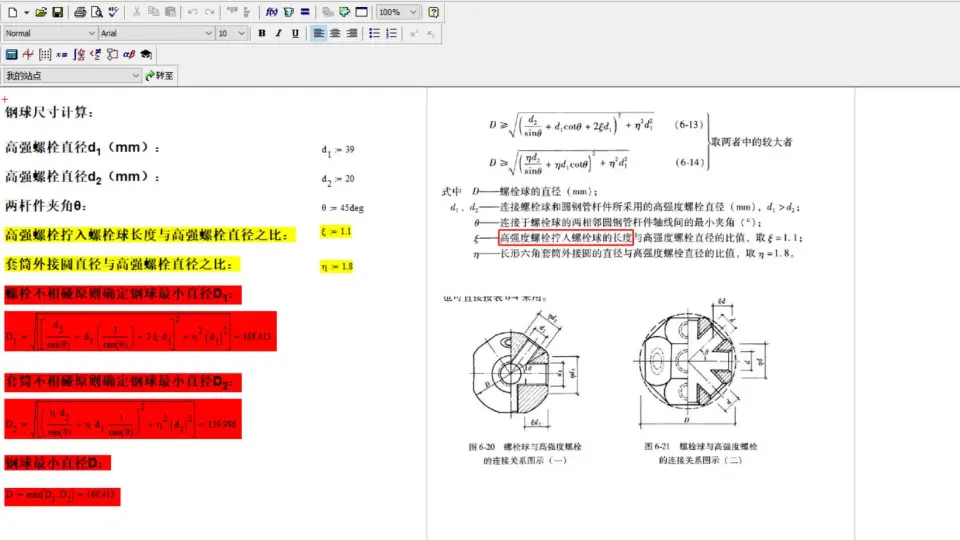Open the Symbolic keyword palette graduation cap
This screenshot has width=960, height=540.
[146, 54]
